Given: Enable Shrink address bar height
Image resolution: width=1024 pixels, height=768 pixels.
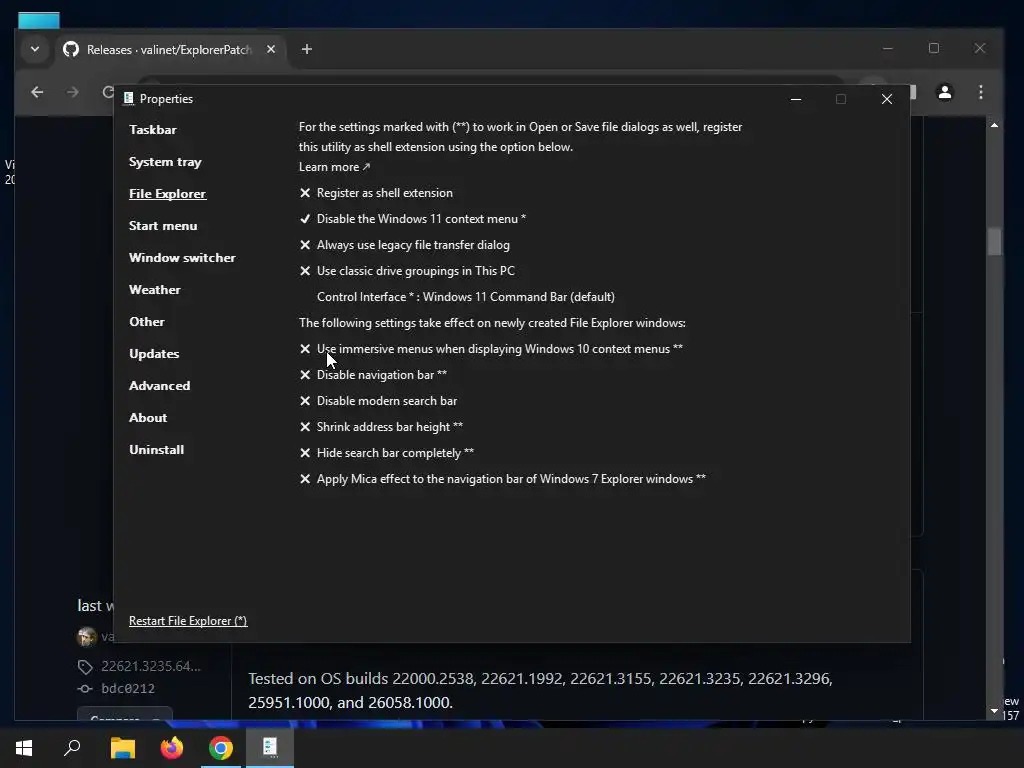Looking at the screenshot, I should click(381, 426).
